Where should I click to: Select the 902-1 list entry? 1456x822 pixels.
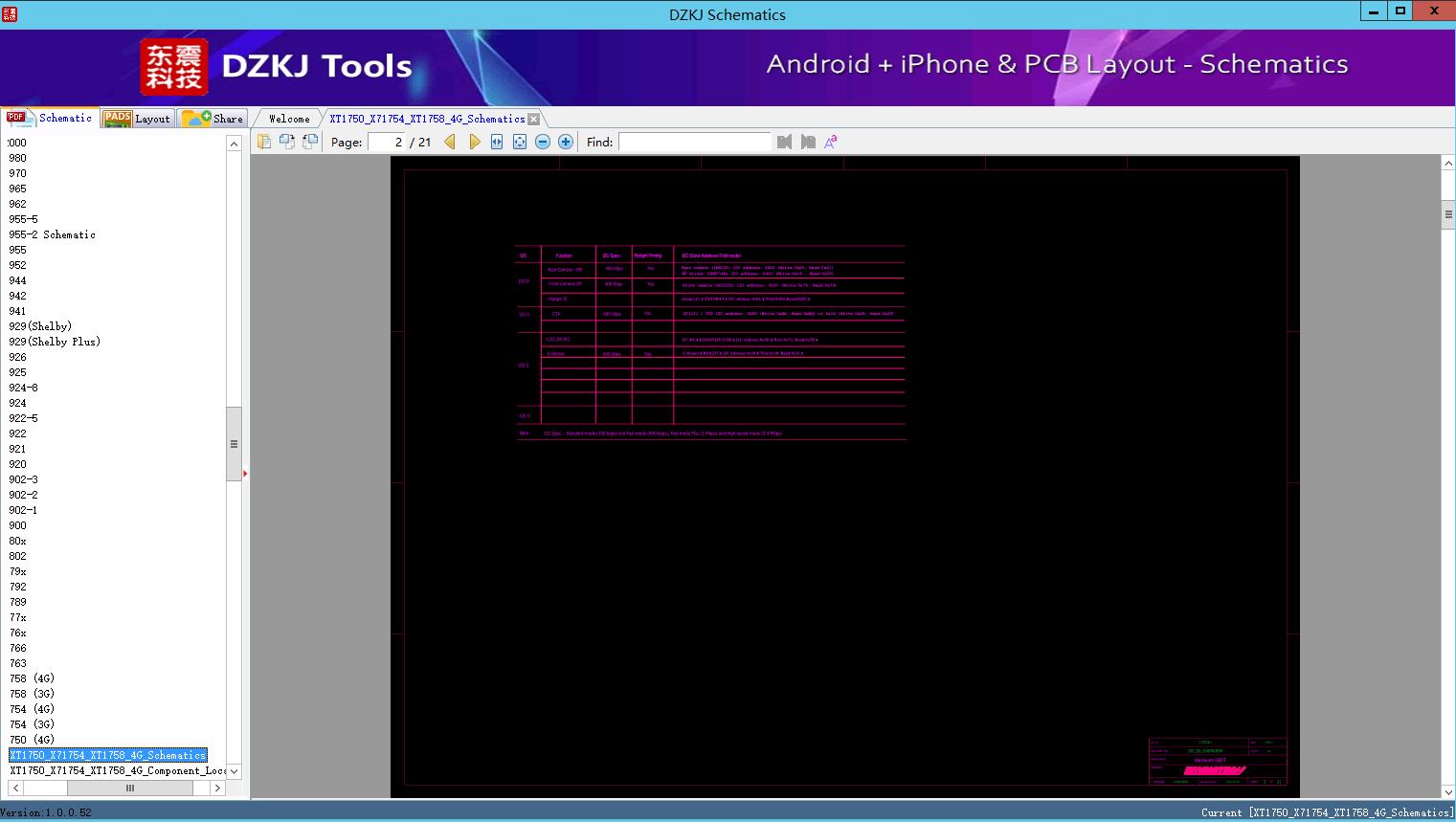coord(24,510)
